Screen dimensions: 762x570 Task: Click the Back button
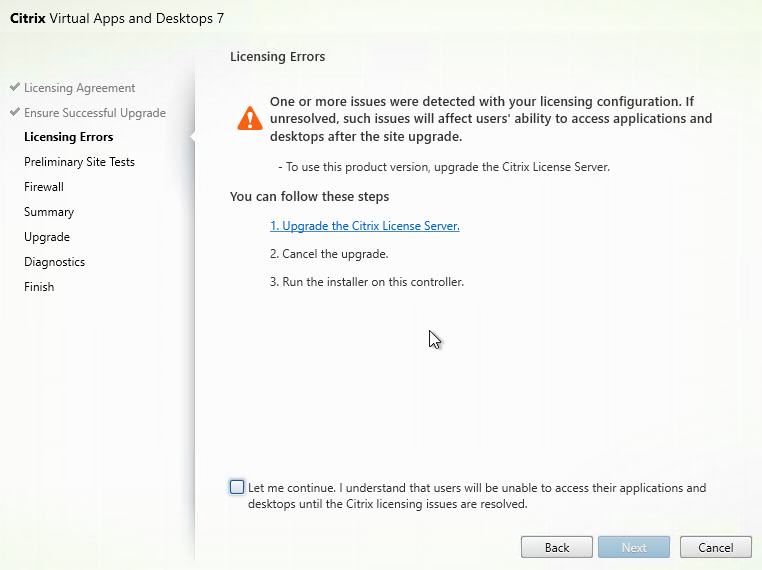tap(556, 548)
